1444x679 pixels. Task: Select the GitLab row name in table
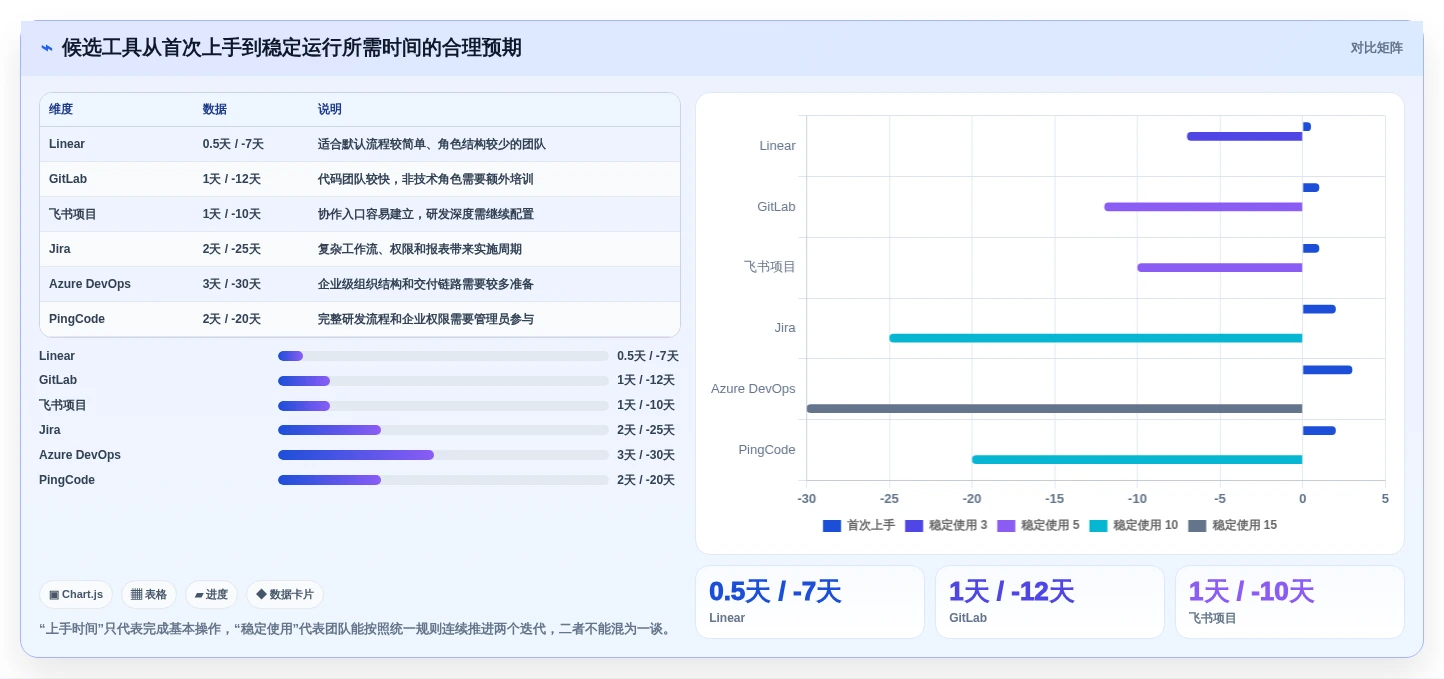coord(68,179)
